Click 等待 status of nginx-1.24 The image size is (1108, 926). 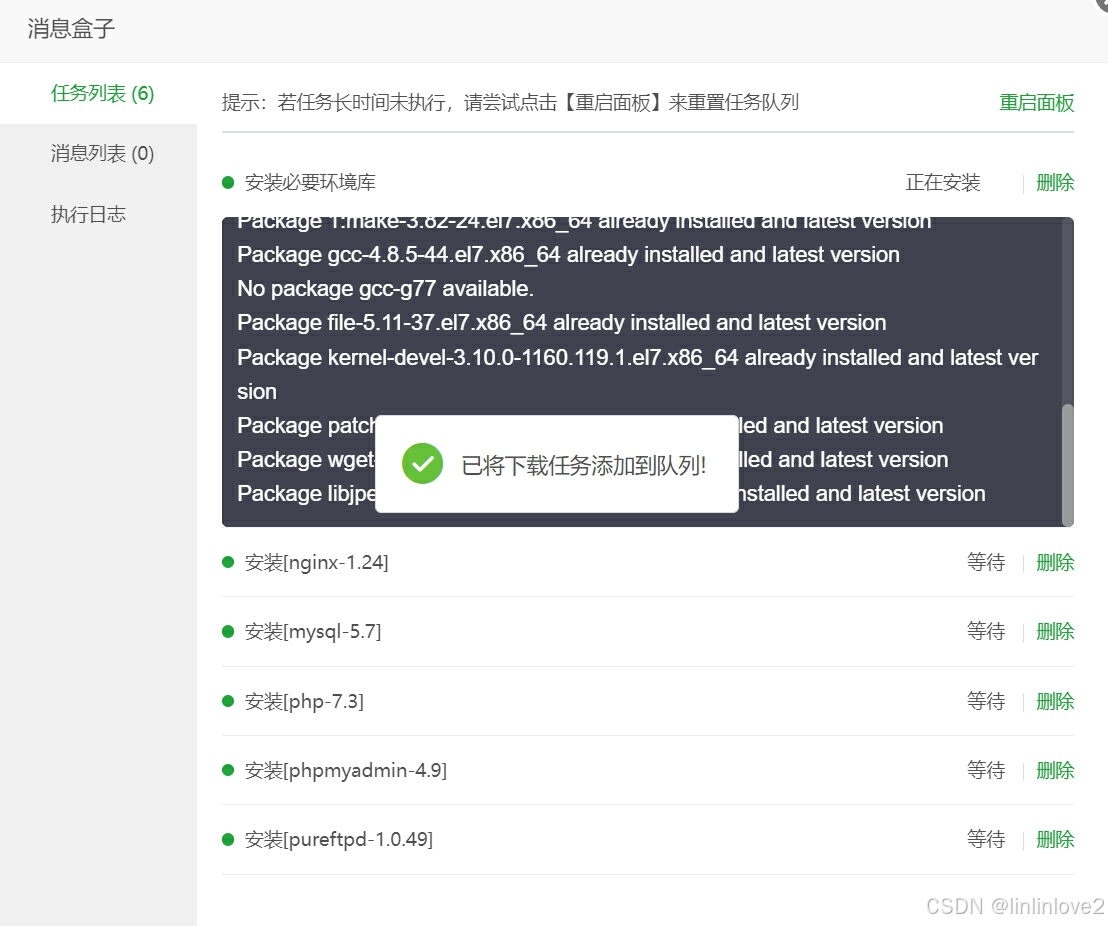pos(986,563)
